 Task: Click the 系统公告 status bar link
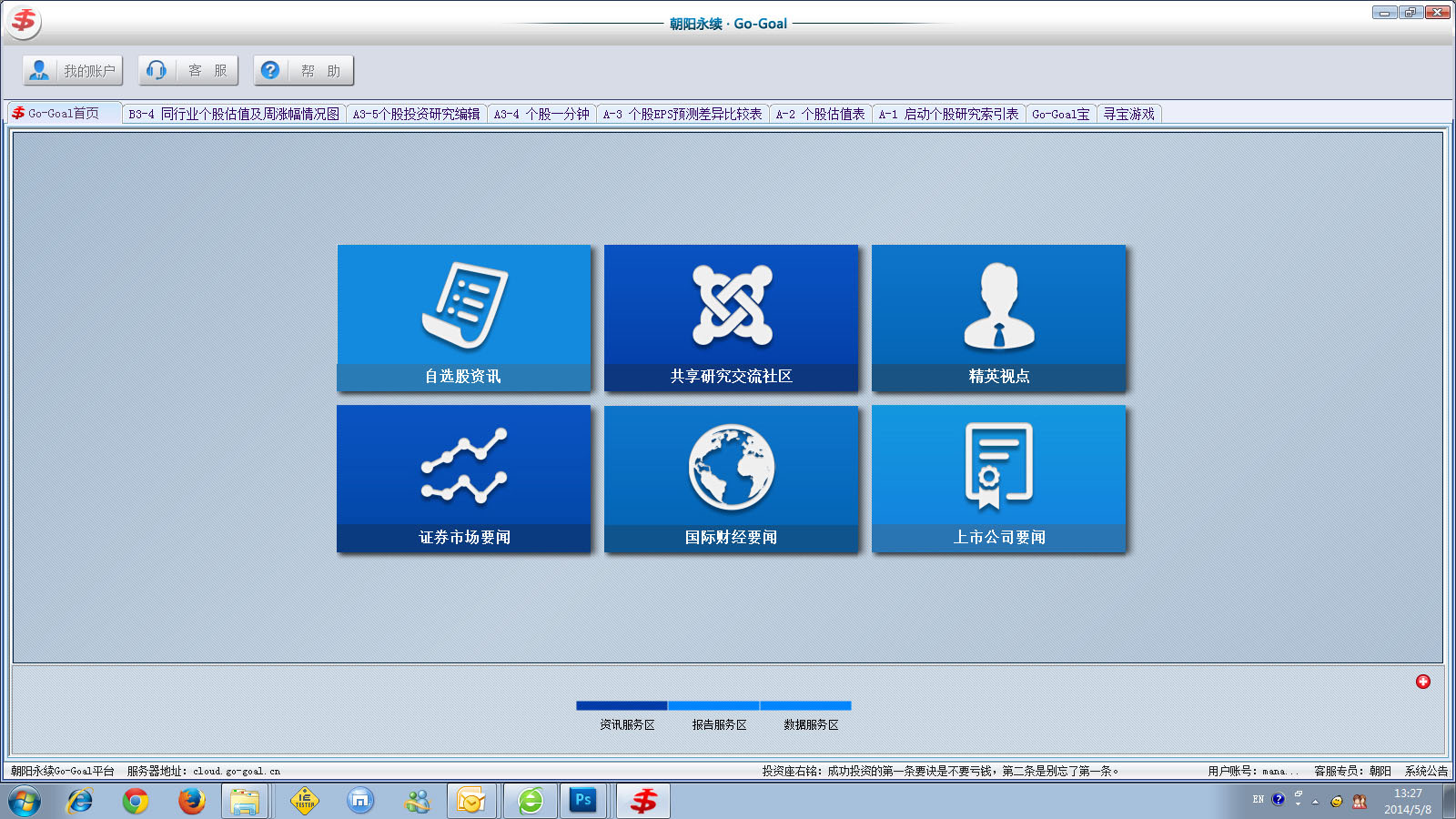[x=1426, y=771]
